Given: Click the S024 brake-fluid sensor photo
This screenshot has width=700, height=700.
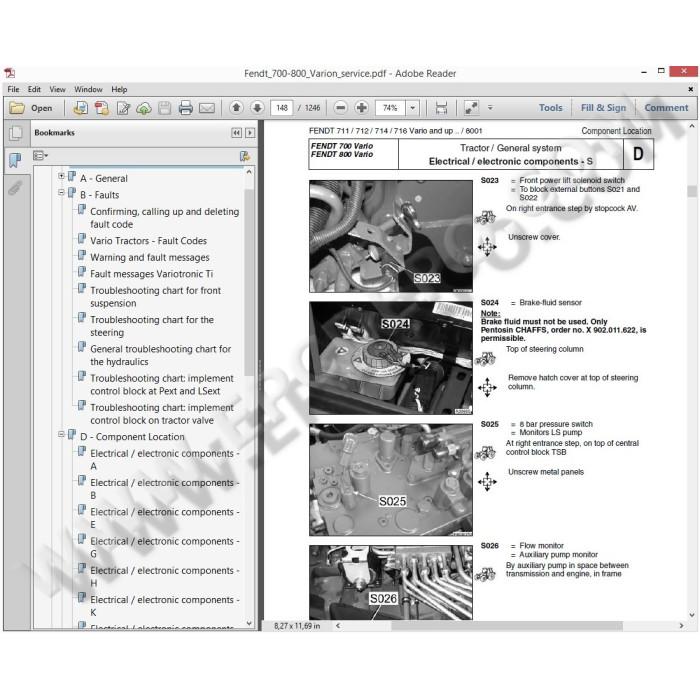Looking at the screenshot, I should (391, 358).
